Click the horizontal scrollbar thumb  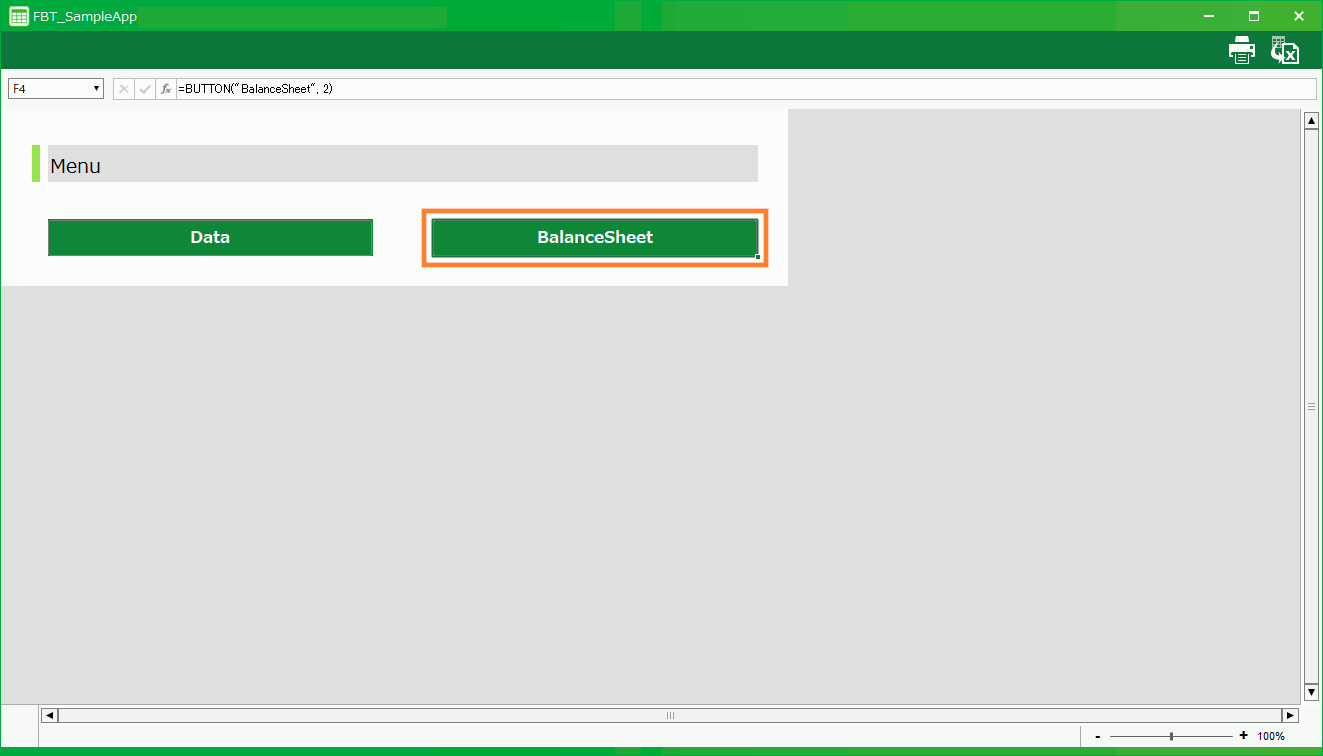(670, 715)
